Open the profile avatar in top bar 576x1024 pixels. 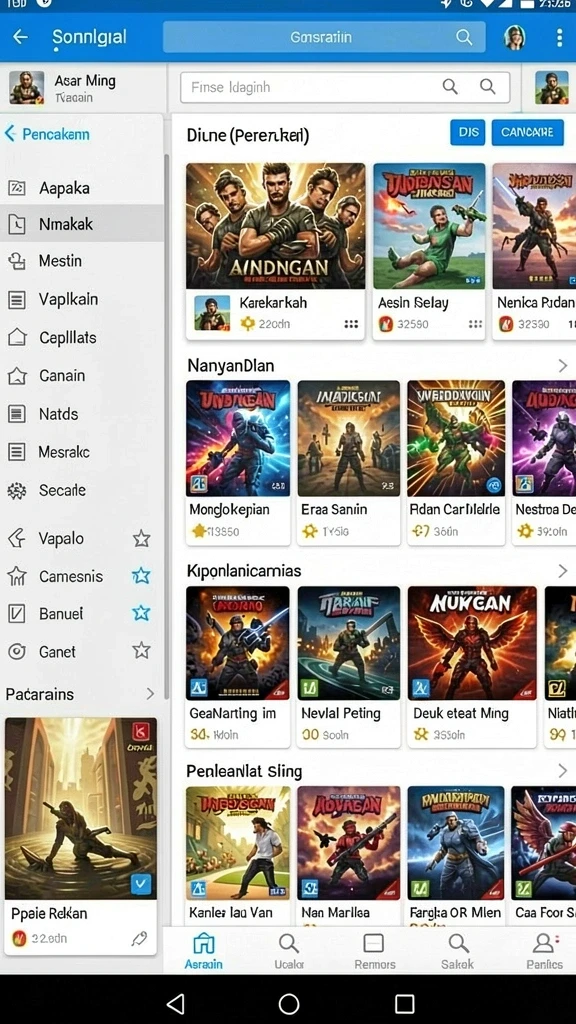515,37
